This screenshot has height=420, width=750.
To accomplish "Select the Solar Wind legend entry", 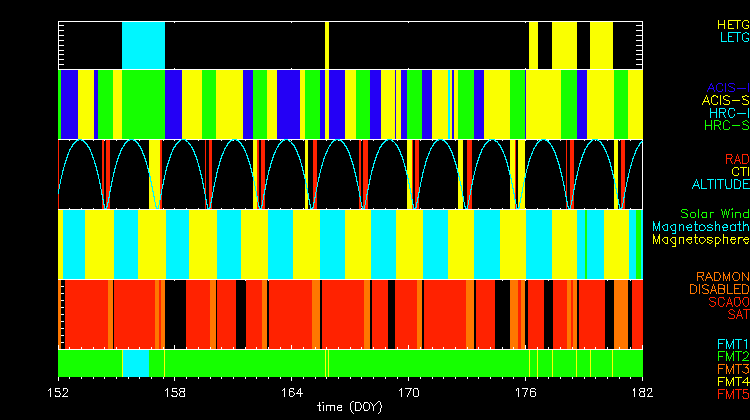I will [x=714, y=214].
